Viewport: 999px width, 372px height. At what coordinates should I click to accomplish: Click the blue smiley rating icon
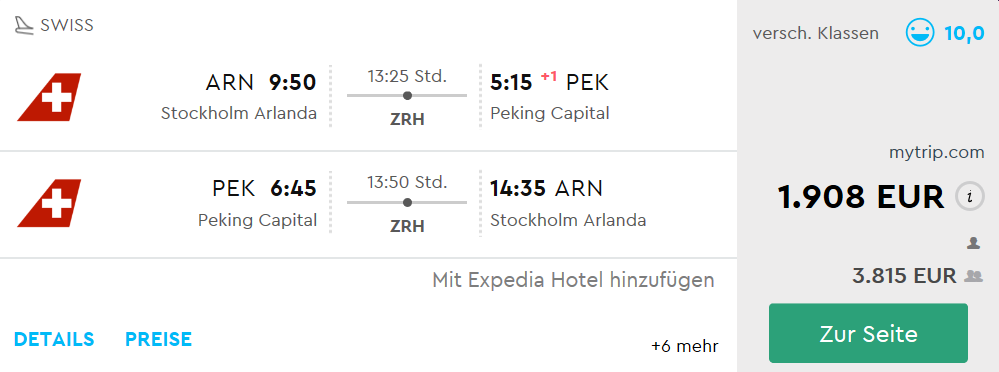coord(920,32)
